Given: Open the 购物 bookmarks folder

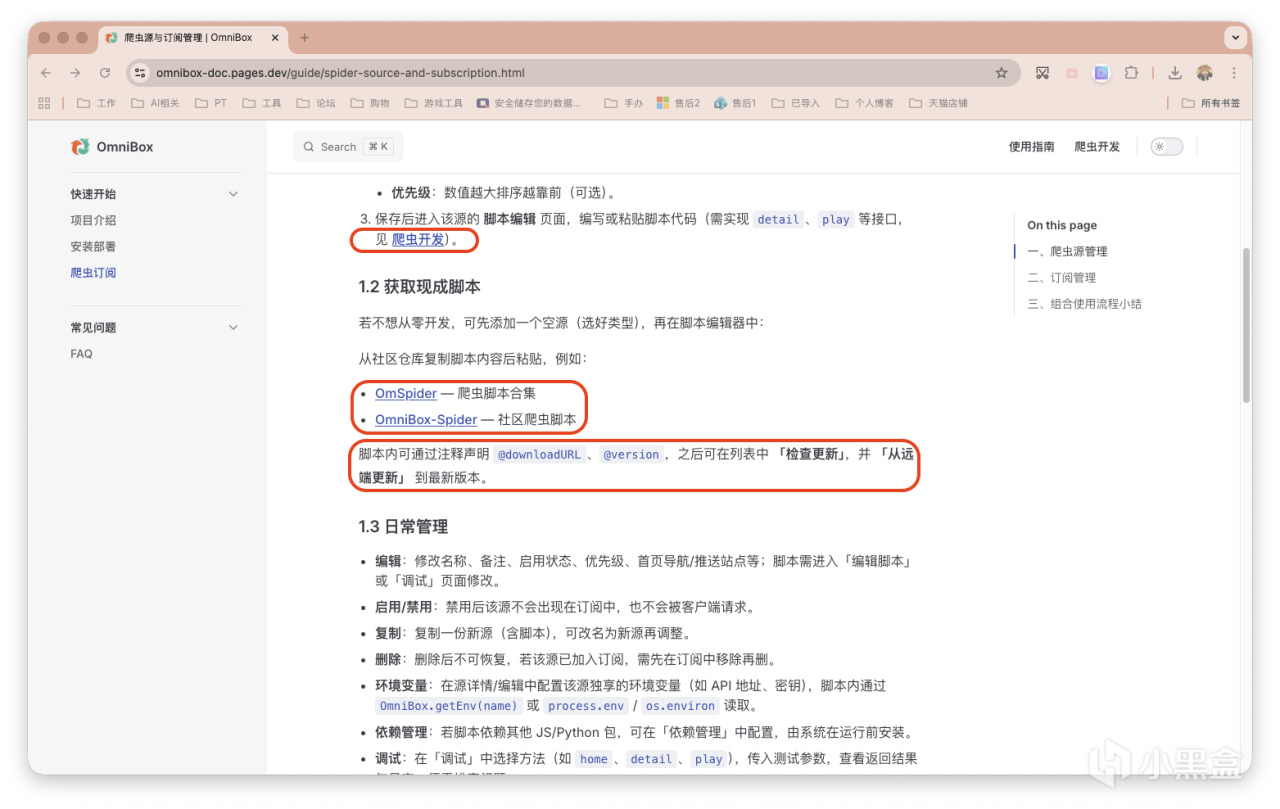Looking at the screenshot, I should pos(370,103).
